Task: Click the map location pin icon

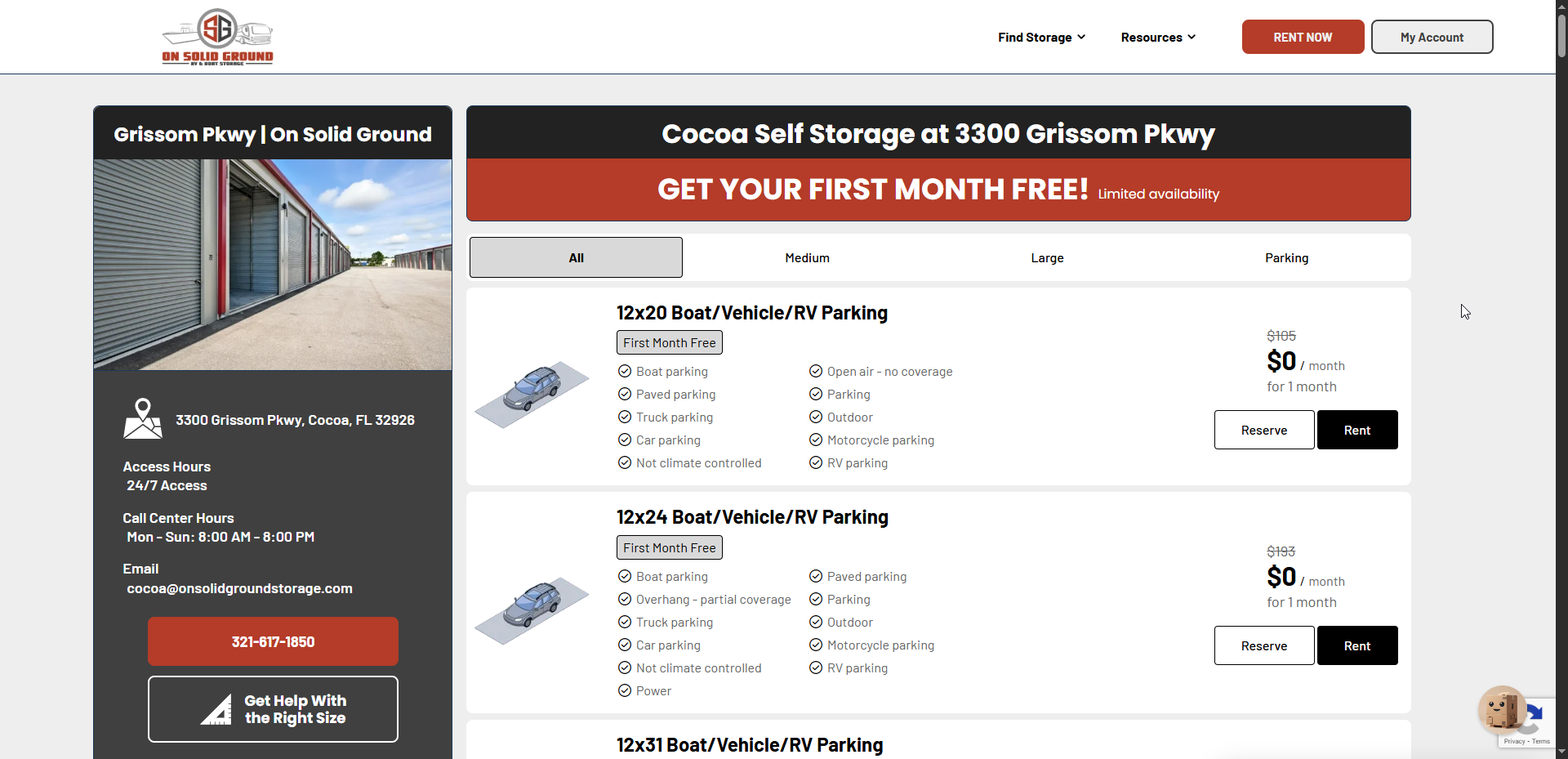Action: click(x=143, y=418)
